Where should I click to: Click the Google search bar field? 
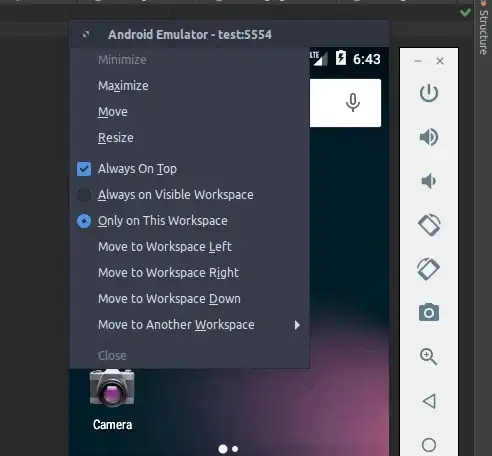click(x=345, y=103)
